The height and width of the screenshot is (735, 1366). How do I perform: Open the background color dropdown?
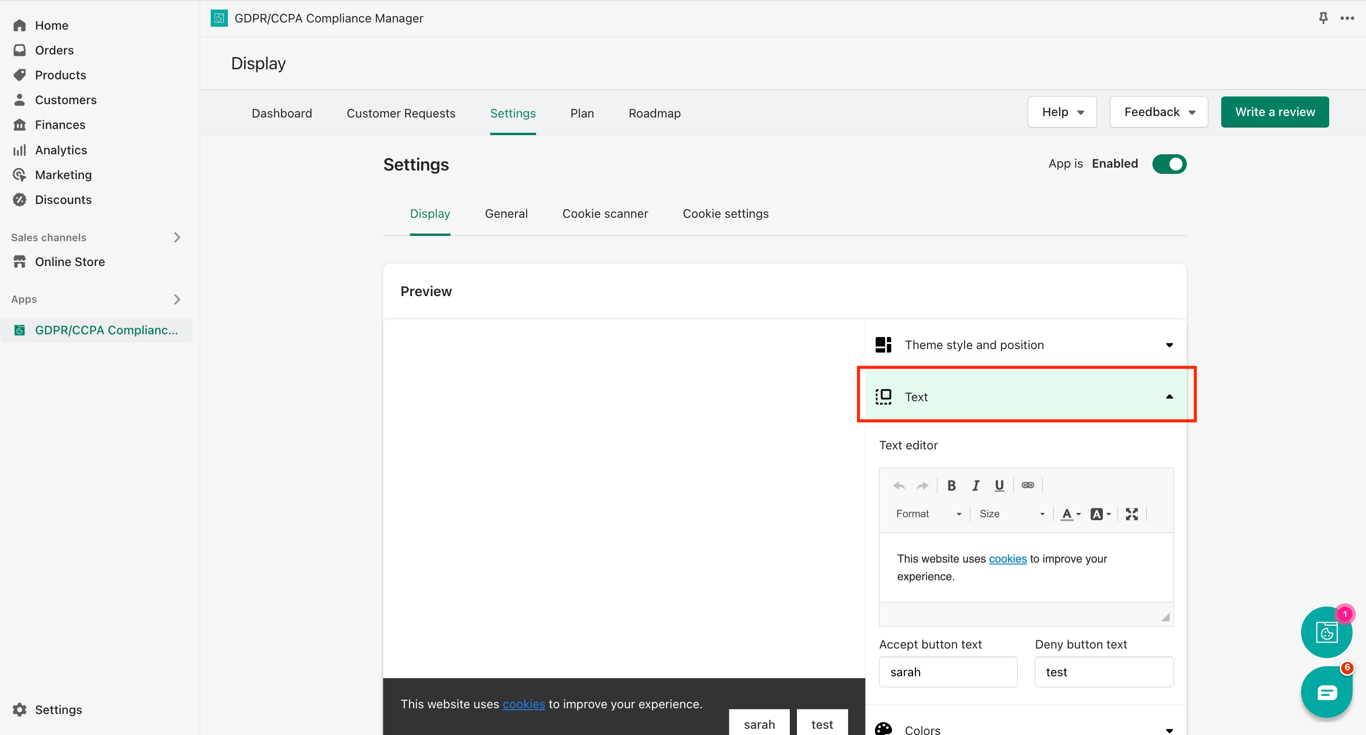tap(1101, 514)
